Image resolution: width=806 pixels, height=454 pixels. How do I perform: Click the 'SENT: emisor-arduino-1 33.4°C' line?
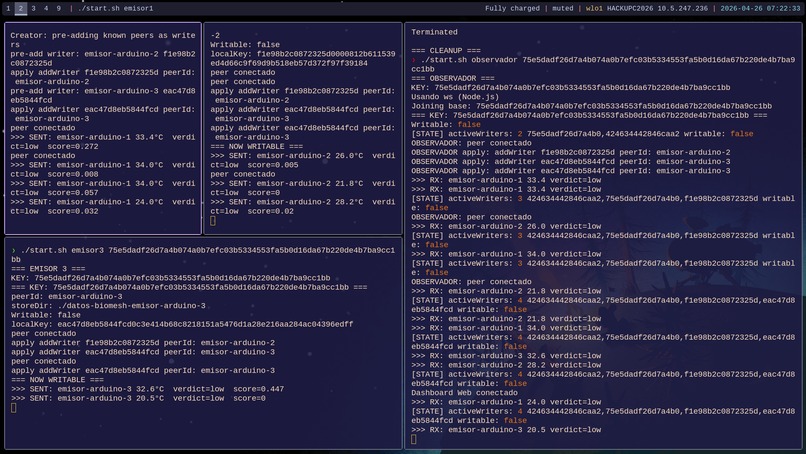(103, 142)
